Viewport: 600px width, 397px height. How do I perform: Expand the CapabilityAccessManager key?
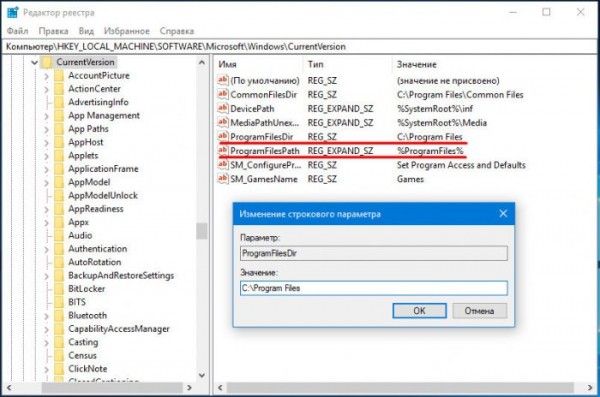[x=46, y=329]
